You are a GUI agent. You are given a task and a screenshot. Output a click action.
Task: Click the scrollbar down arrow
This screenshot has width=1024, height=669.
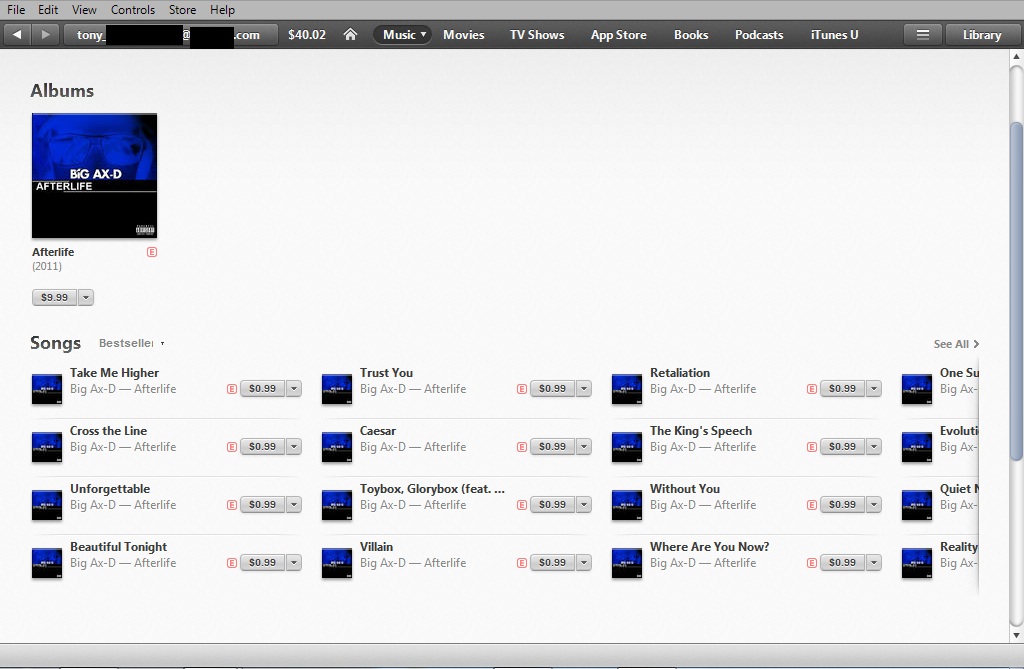tap(1016, 634)
